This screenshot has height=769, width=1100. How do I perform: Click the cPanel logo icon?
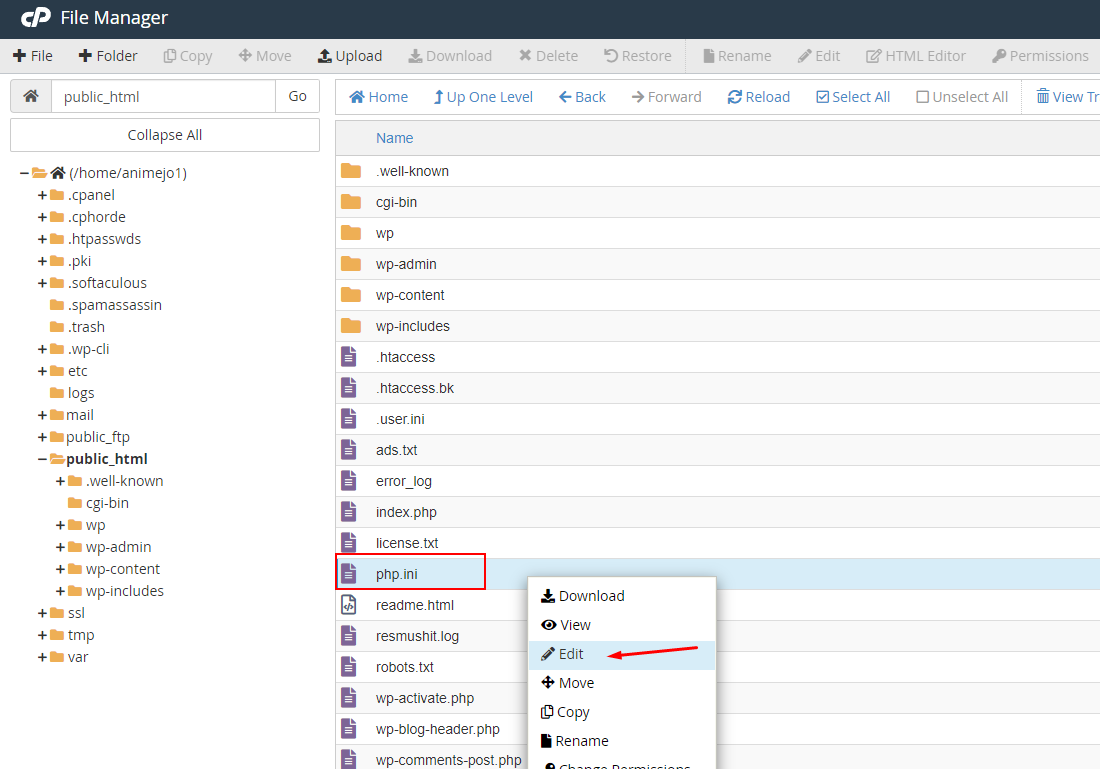click(36, 18)
